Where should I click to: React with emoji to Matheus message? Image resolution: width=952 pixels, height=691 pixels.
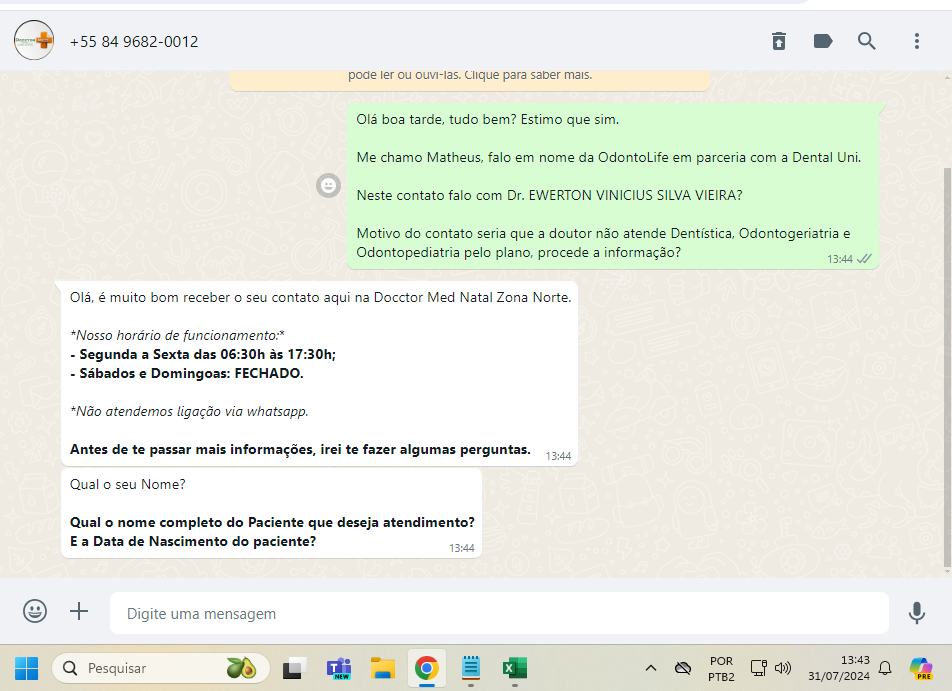[328, 185]
